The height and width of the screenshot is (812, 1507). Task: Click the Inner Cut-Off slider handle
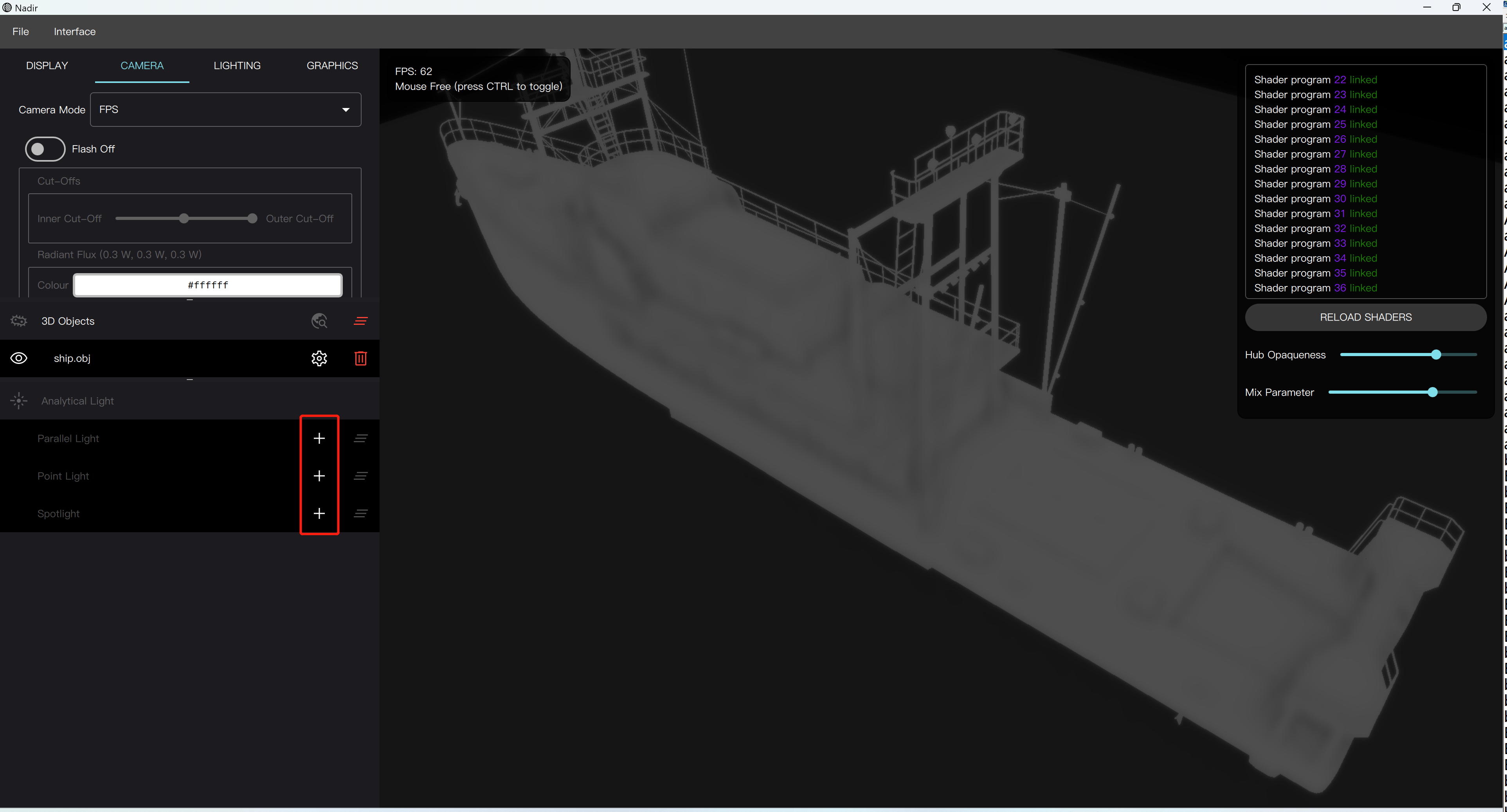184,218
